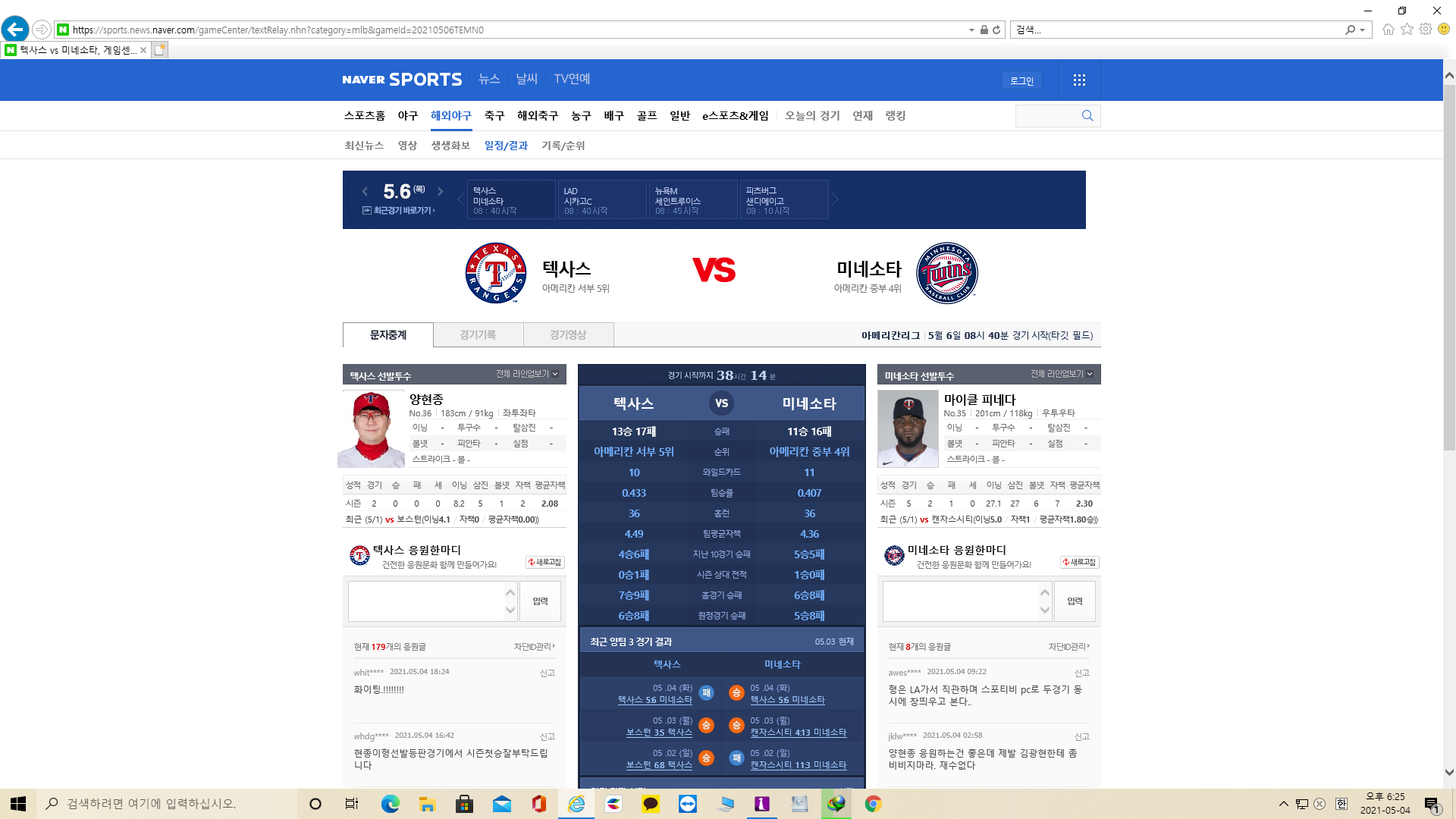This screenshot has width=1456, height=819.
Task: Open Windows Start menu
Action: click(x=18, y=804)
